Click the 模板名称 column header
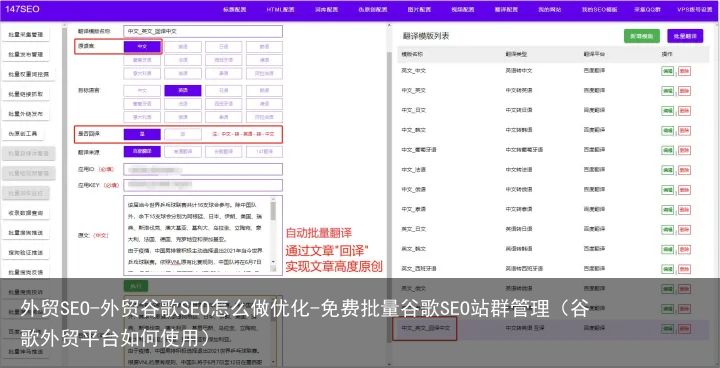 click(x=412, y=54)
